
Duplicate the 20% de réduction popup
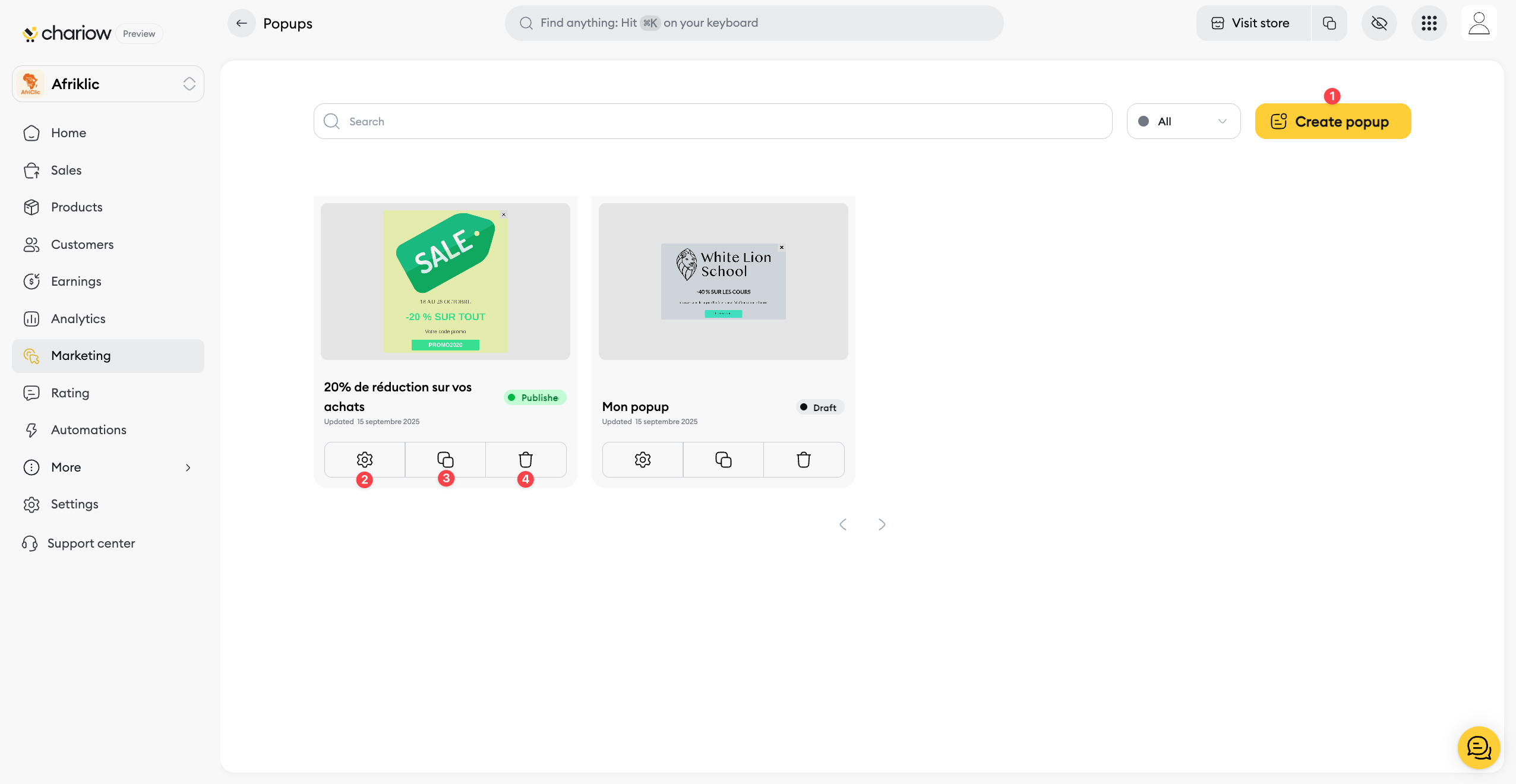click(x=445, y=459)
